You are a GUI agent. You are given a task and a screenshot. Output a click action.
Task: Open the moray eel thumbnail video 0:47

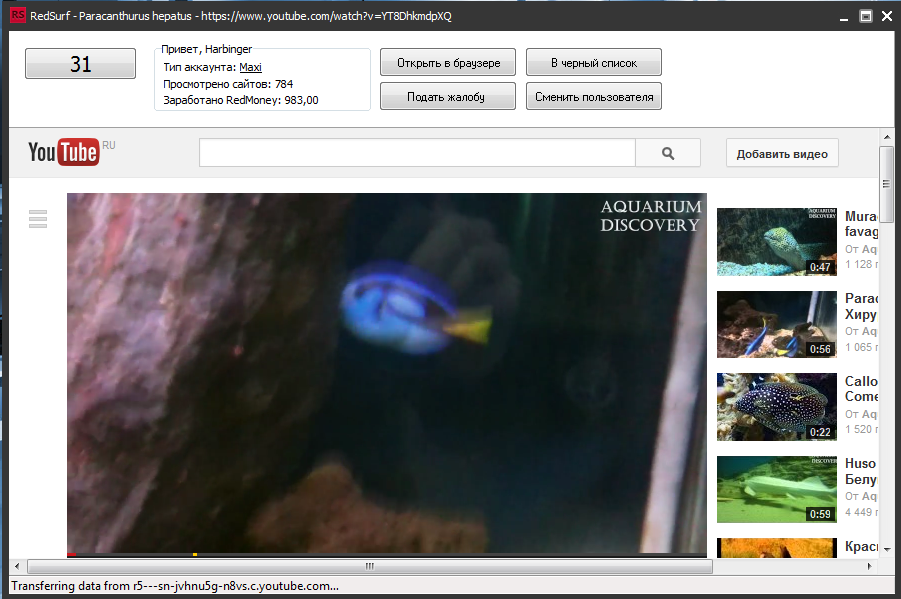click(777, 242)
